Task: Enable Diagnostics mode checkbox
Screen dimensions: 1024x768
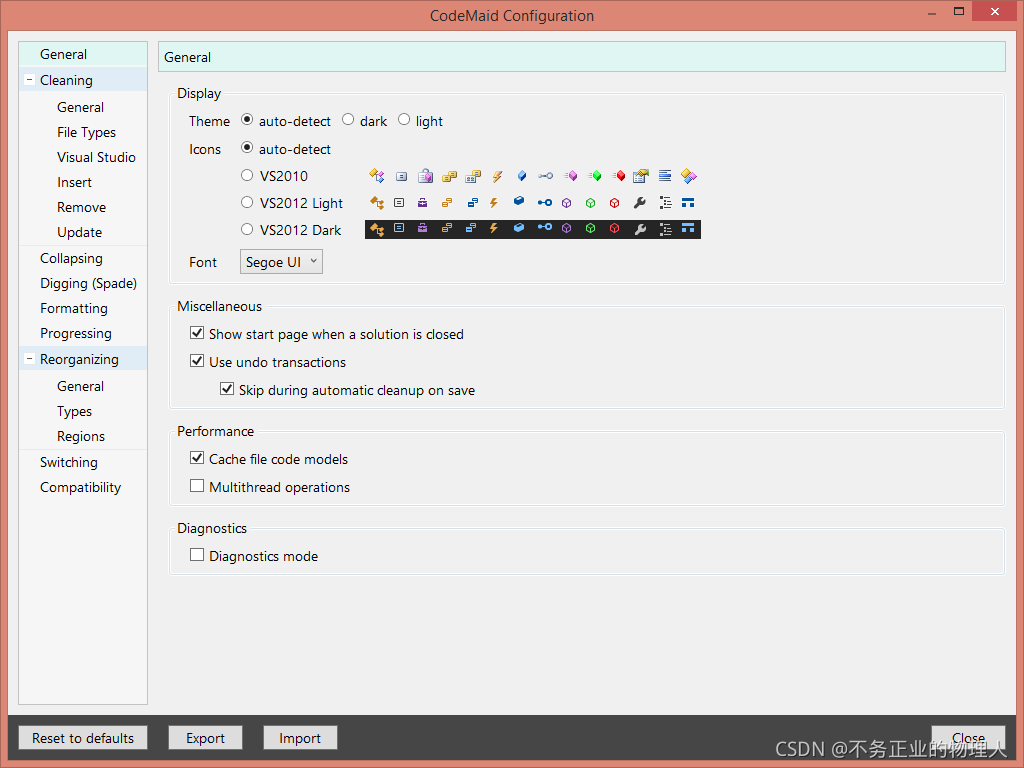Action: pos(197,555)
